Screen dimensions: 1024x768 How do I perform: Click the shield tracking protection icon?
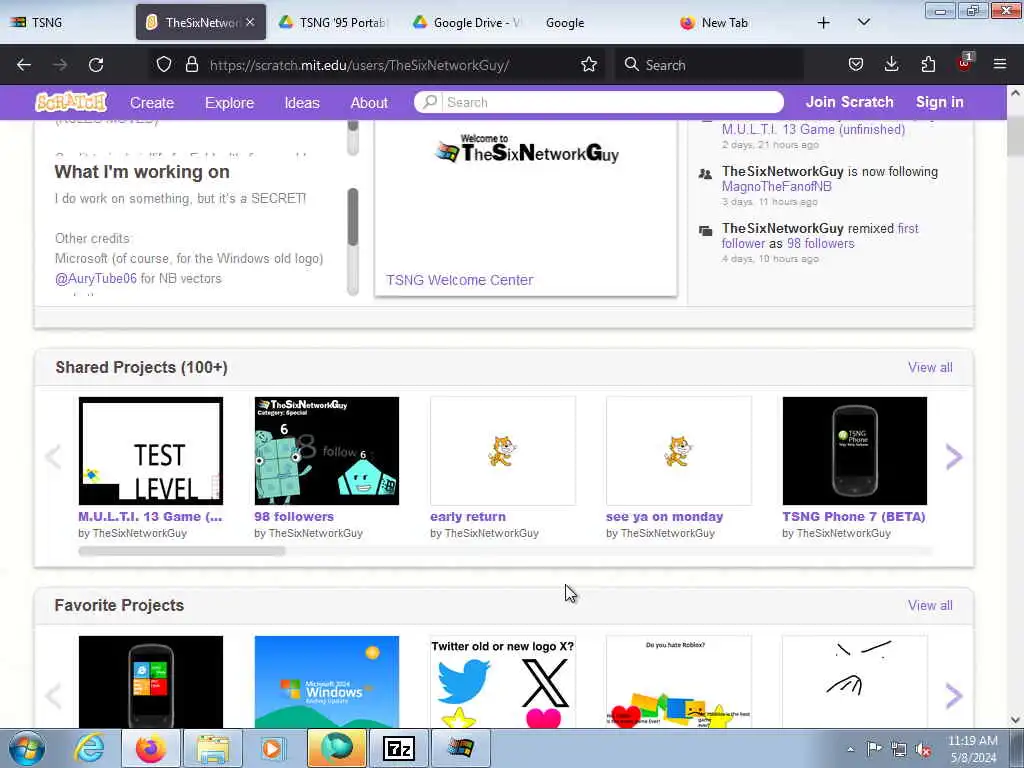(x=164, y=64)
